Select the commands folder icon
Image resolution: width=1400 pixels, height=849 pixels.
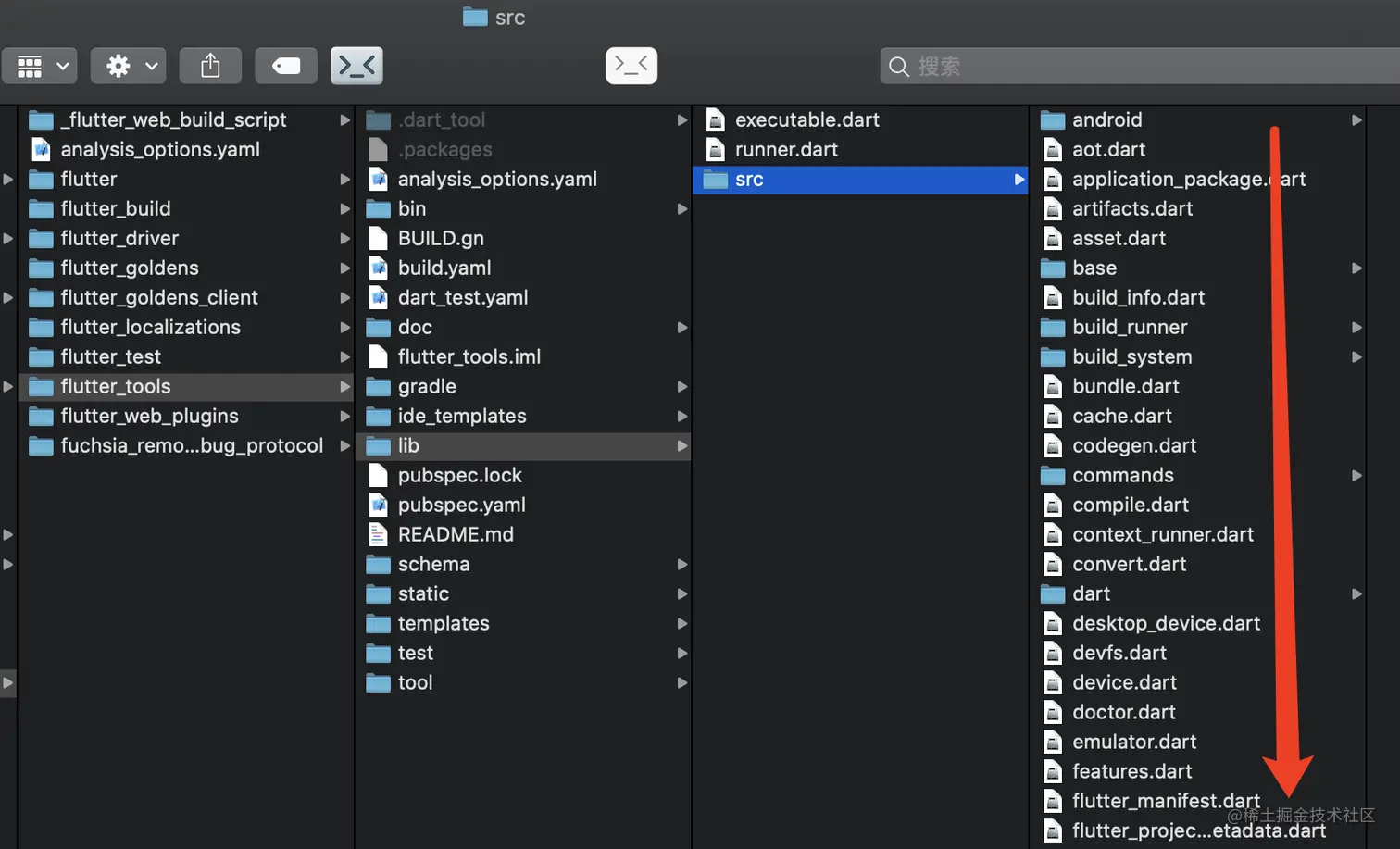(x=1052, y=476)
